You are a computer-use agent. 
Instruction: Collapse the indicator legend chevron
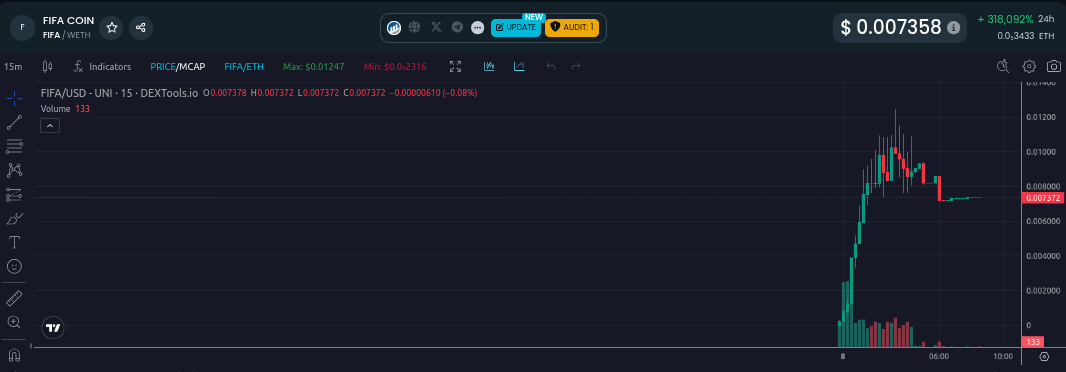click(x=50, y=125)
